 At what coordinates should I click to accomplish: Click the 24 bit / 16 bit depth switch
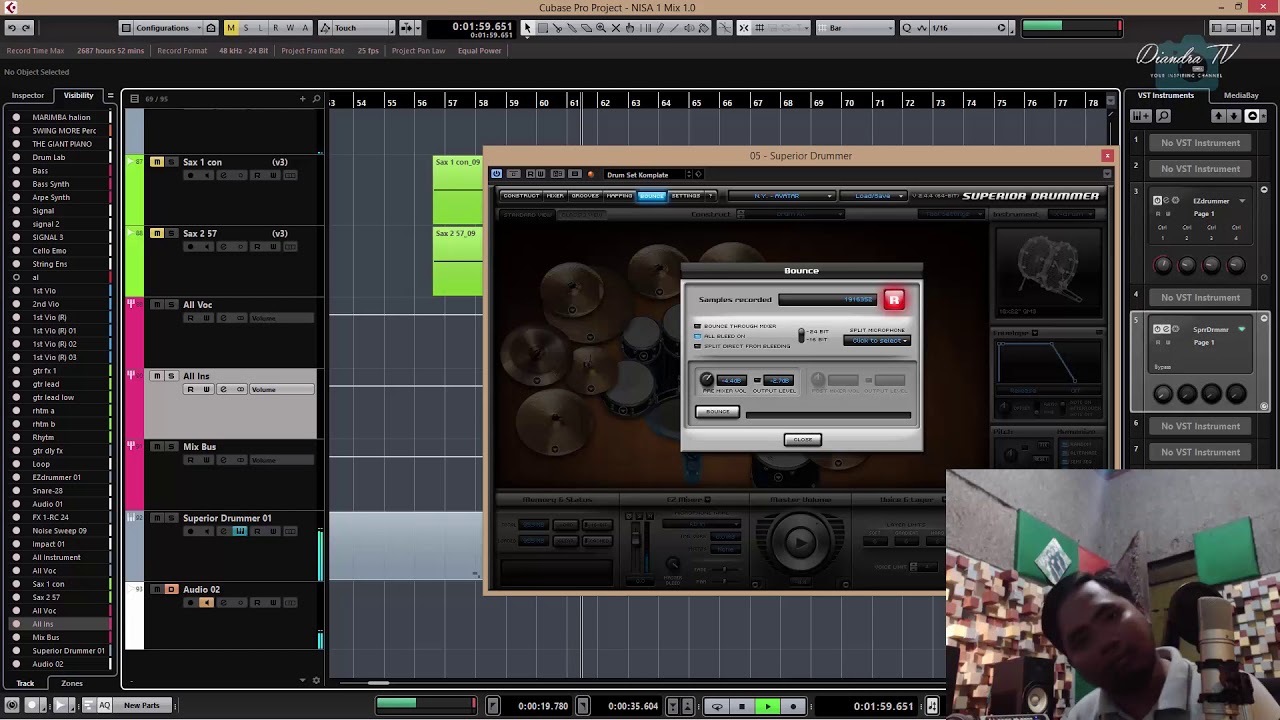(802, 335)
